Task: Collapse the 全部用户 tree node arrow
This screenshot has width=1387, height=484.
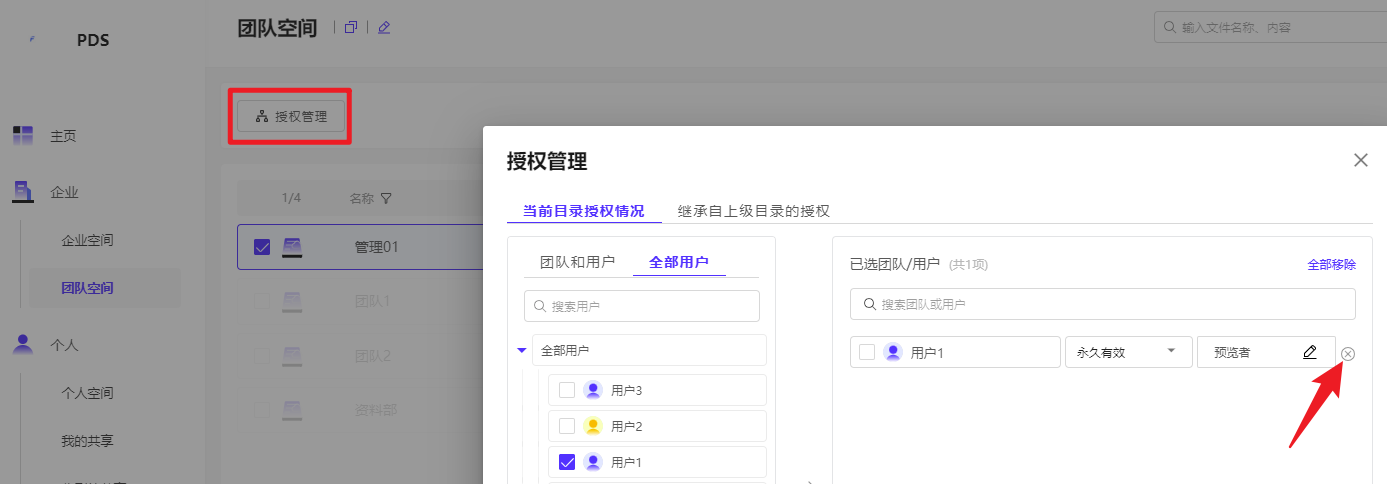Action: click(x=521, y=350)
